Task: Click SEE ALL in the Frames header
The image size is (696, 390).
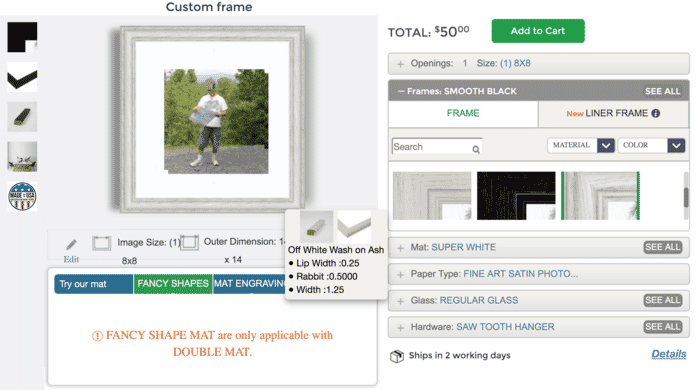Action: coord(662,91)
